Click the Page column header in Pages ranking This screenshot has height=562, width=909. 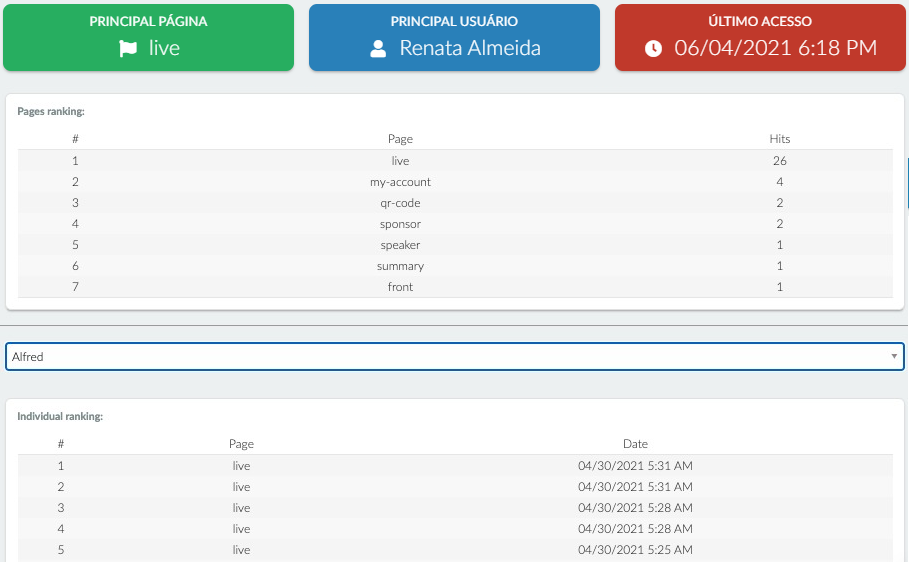pyautogui.click(x=400, y=139)
